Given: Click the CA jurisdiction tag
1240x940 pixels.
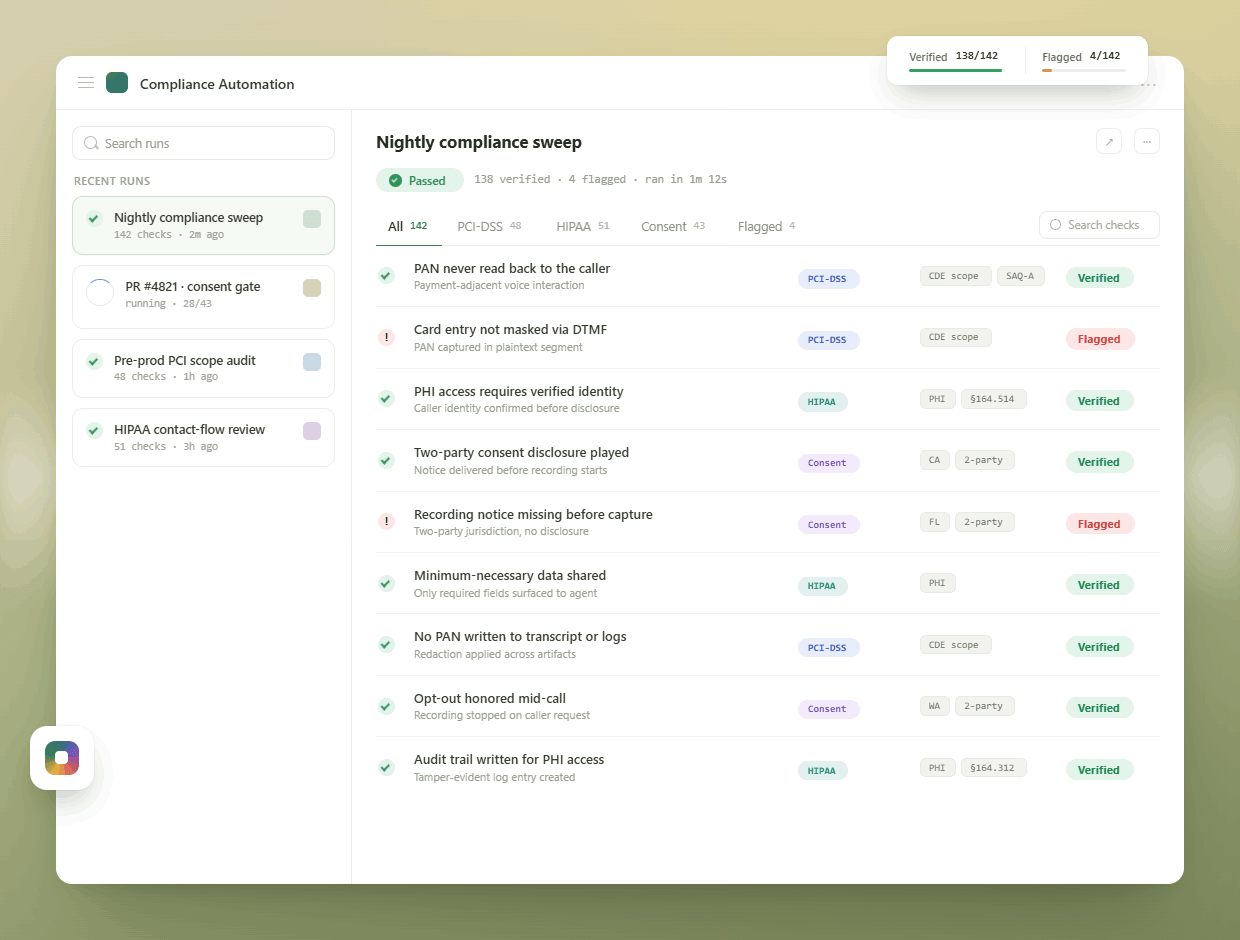Looking at the screenshot, I should 935,460.
